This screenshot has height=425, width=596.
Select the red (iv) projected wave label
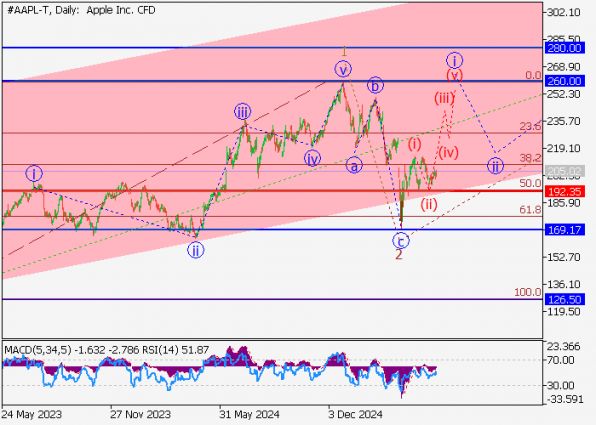(448, 153)
